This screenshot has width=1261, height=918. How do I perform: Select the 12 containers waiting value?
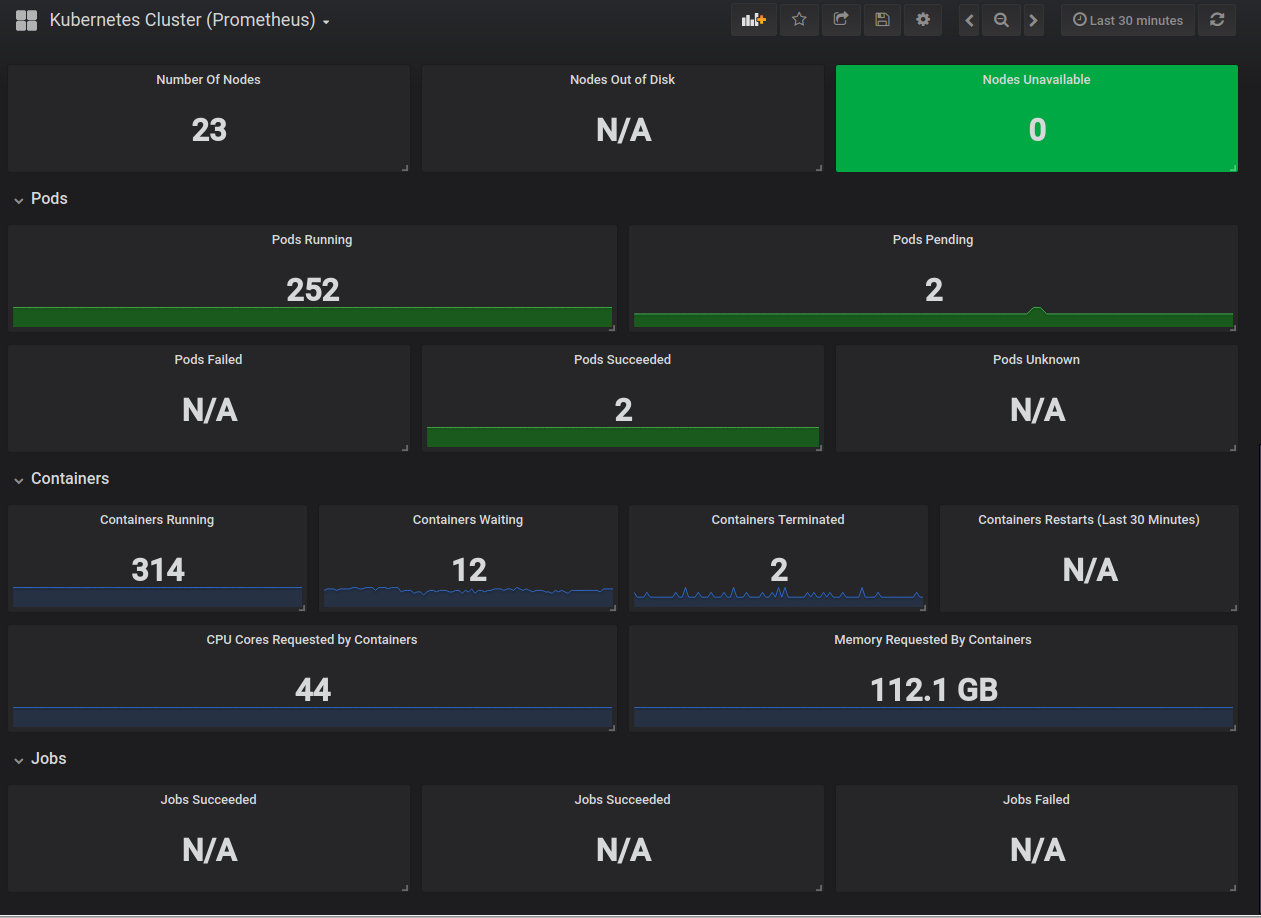coord(469,570)
